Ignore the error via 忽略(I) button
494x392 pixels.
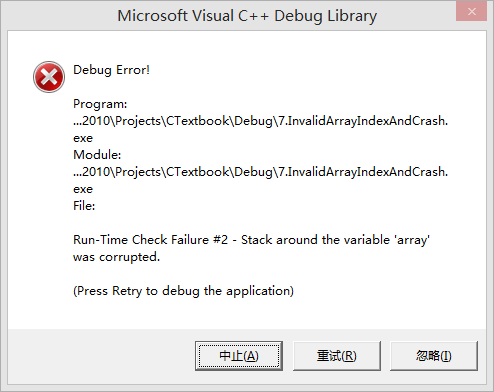[x=434, y=356]
